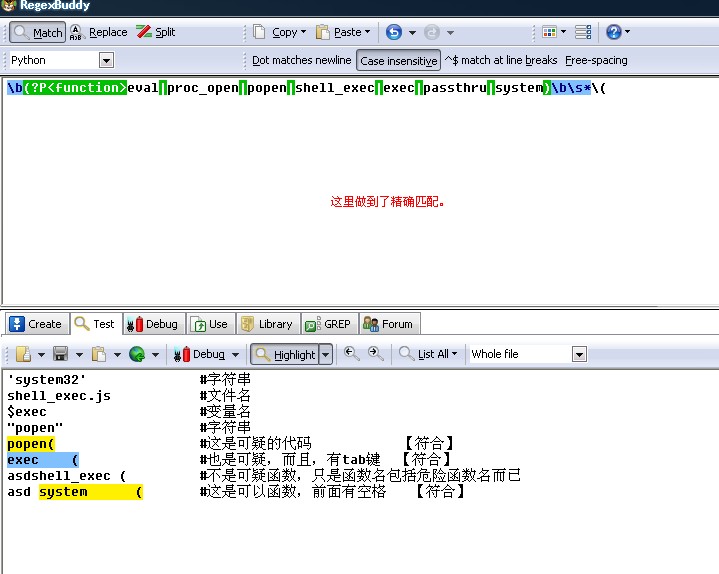Open the Whole file scope dropdown
This screenshot has height=574, width=719.
click(579, 354)
